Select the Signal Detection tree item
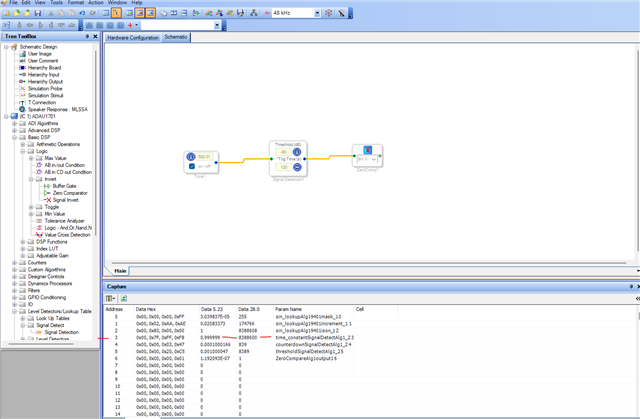Screen dimensions: 640x419 point(61,333)
